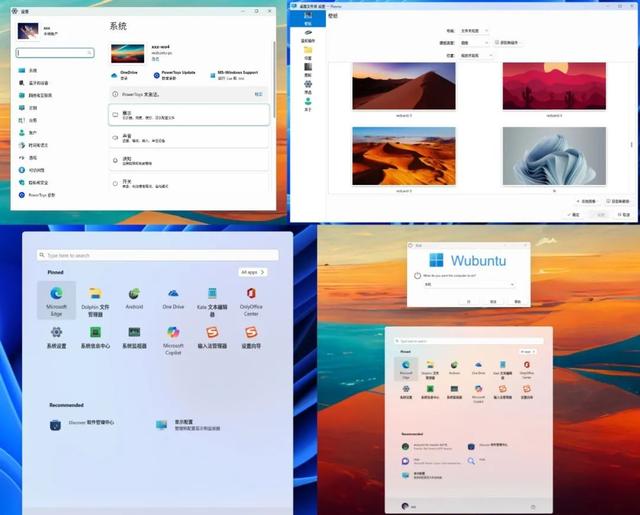The height and width of the screenshot is (515, 640).
Task: Click the rightmost button in Wubuntu dialog
Action: pos(517,302)
